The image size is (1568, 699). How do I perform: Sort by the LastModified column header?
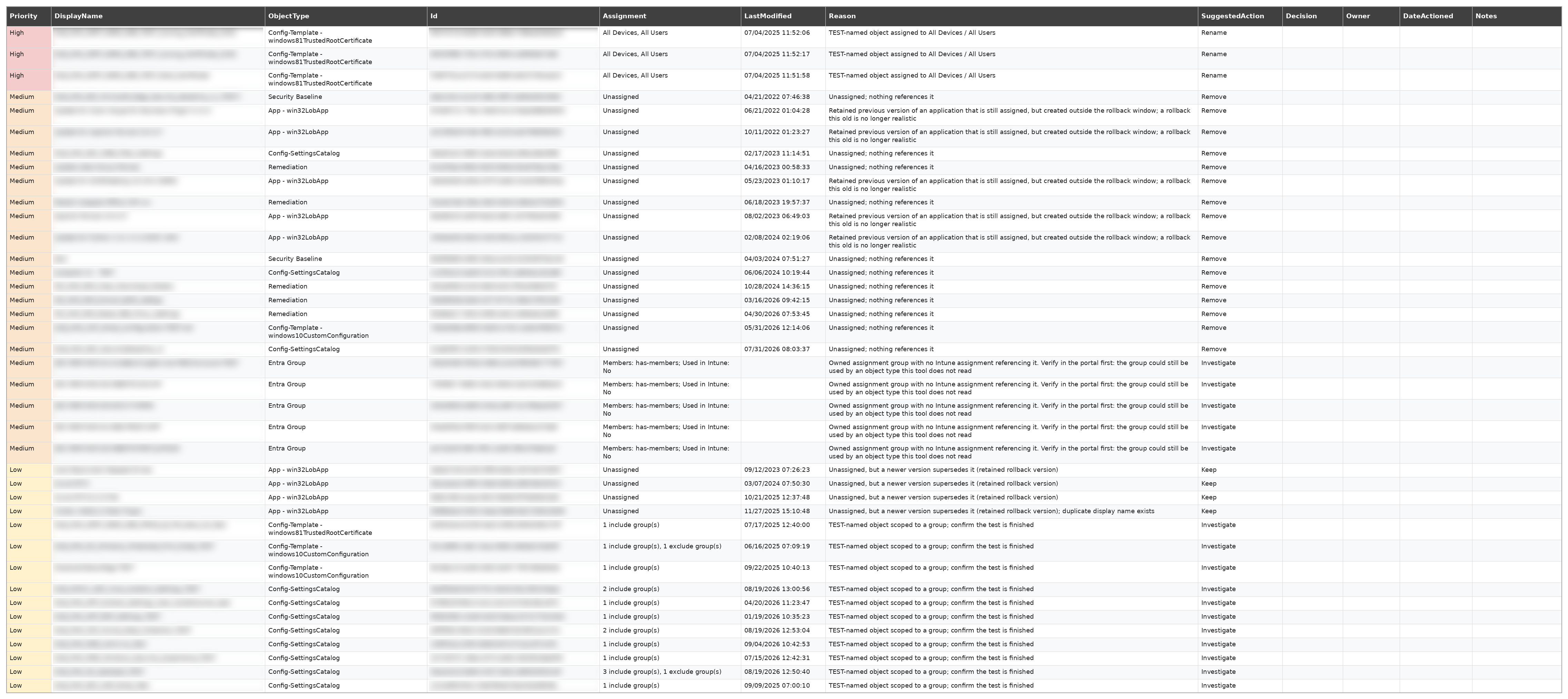click(x=783, y=17)
